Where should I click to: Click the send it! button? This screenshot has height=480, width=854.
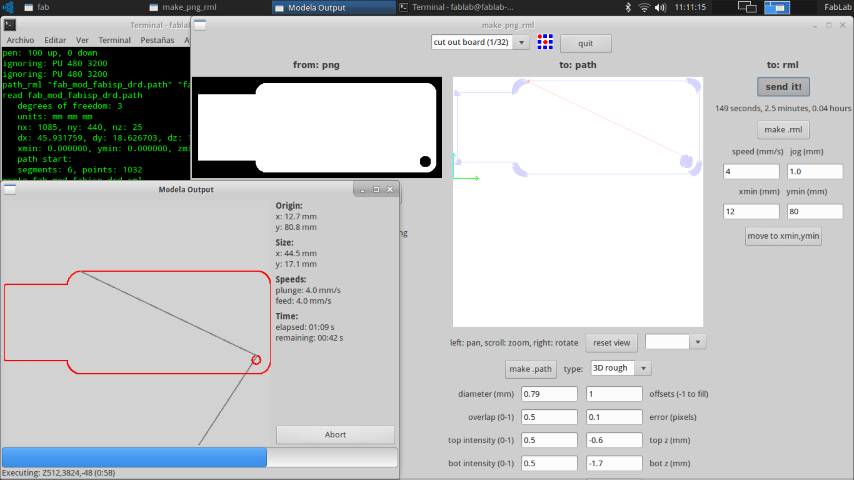pyautogui.click(x=783, y=87)
